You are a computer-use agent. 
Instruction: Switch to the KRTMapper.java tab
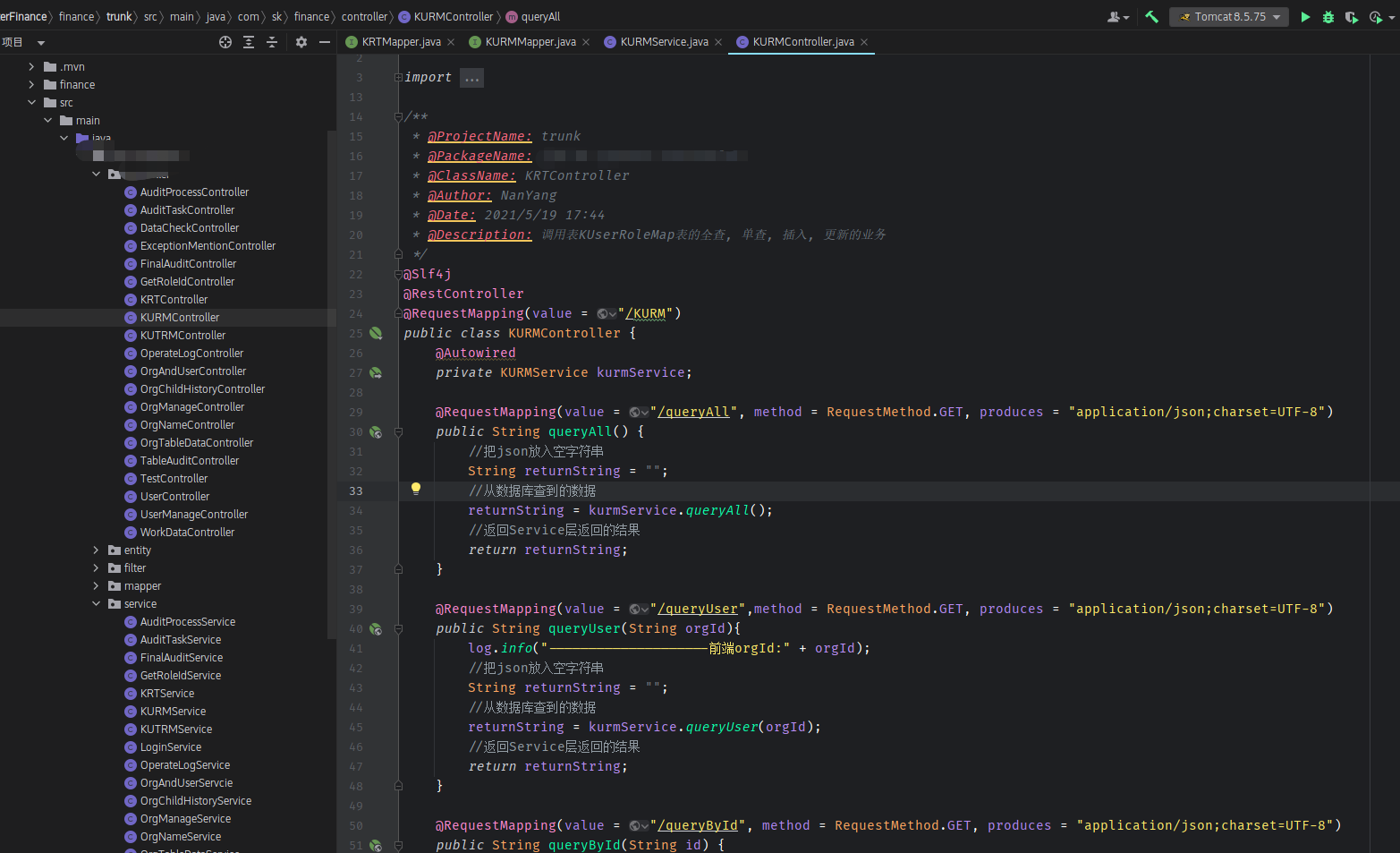(401, 42)
